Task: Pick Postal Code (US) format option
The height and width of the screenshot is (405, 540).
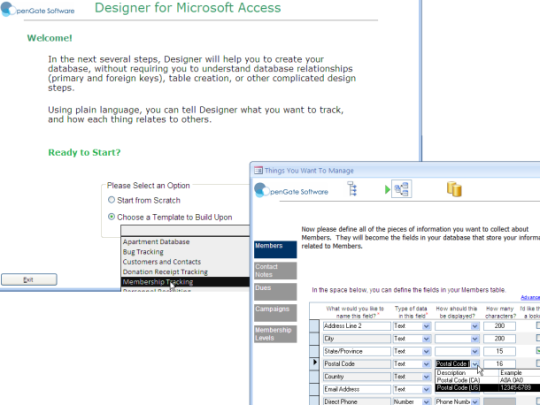Action: click(488, 388)
